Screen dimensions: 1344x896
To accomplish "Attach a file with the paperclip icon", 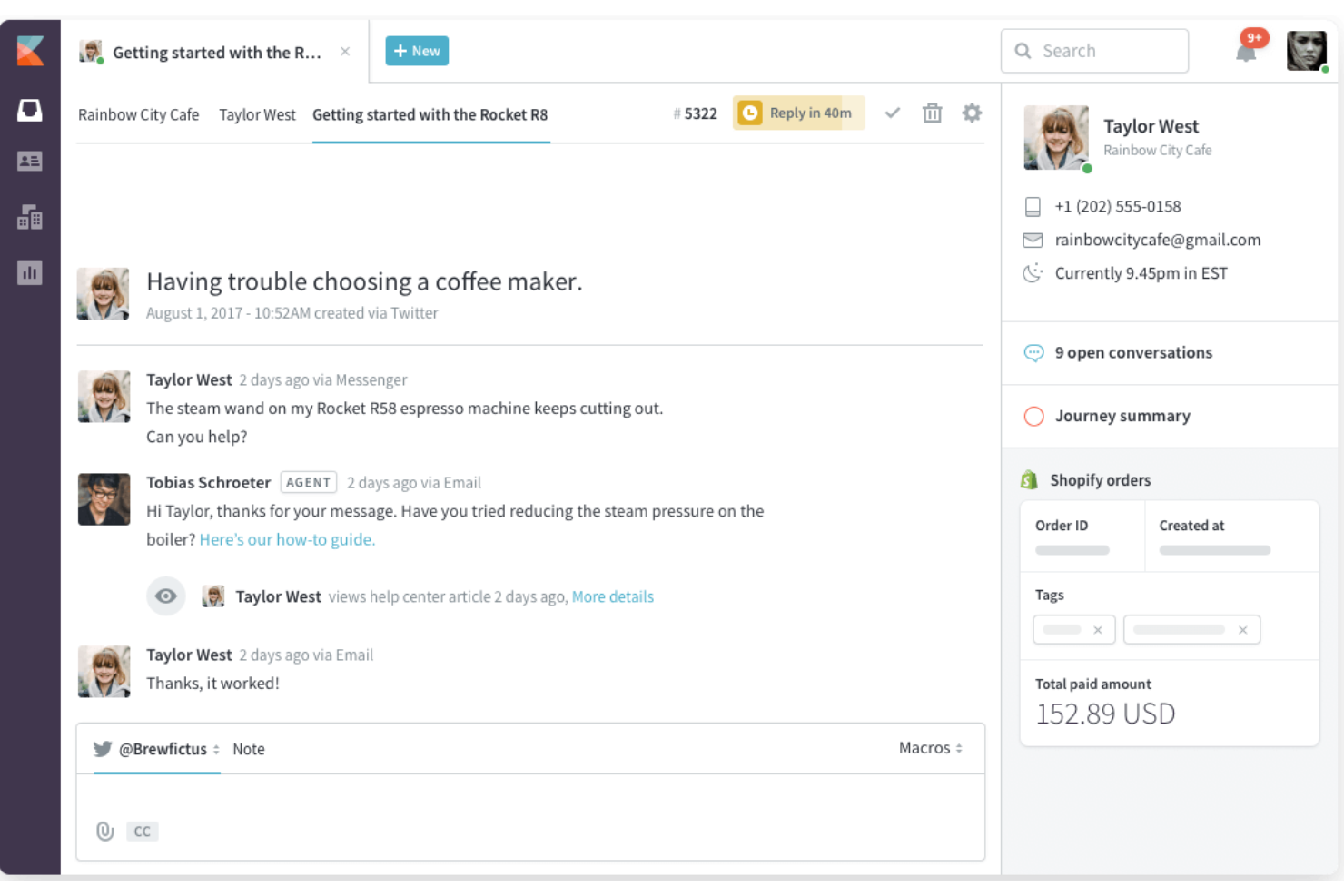I will [x=104, y=831].
